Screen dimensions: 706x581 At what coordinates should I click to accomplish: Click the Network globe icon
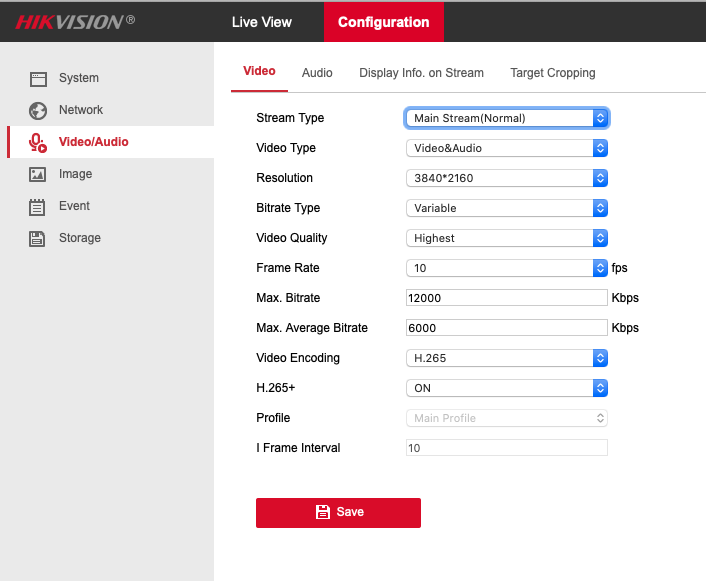tap(38, 110)
